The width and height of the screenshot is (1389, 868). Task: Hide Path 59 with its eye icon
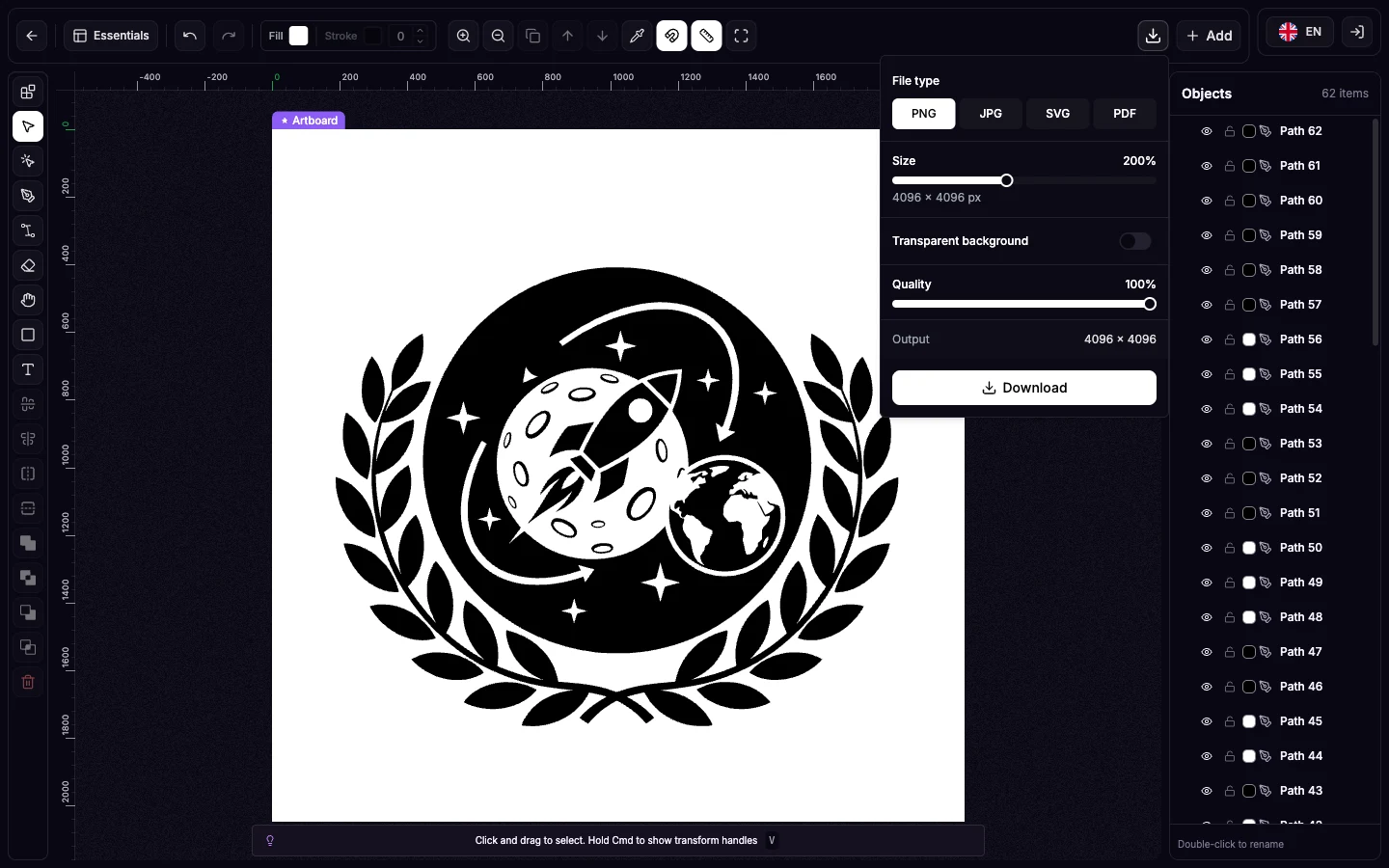pos(1207,235)
